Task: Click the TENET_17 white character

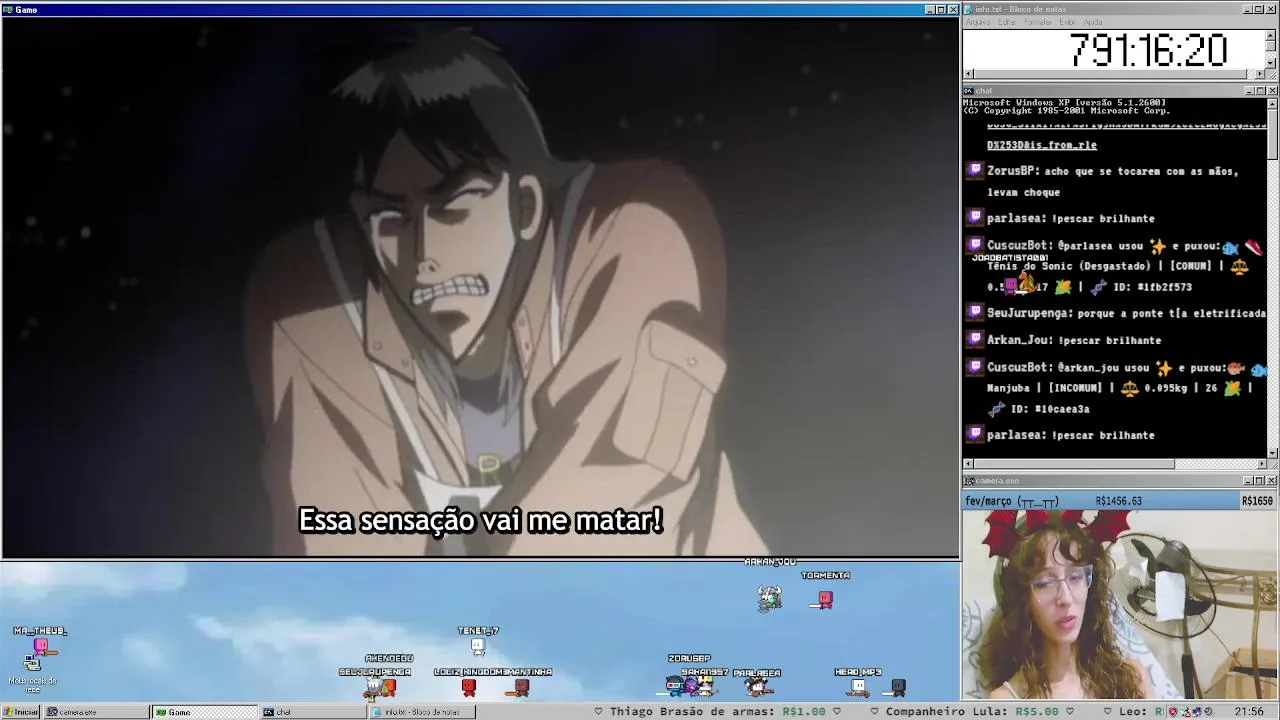Action: point(478,646)
